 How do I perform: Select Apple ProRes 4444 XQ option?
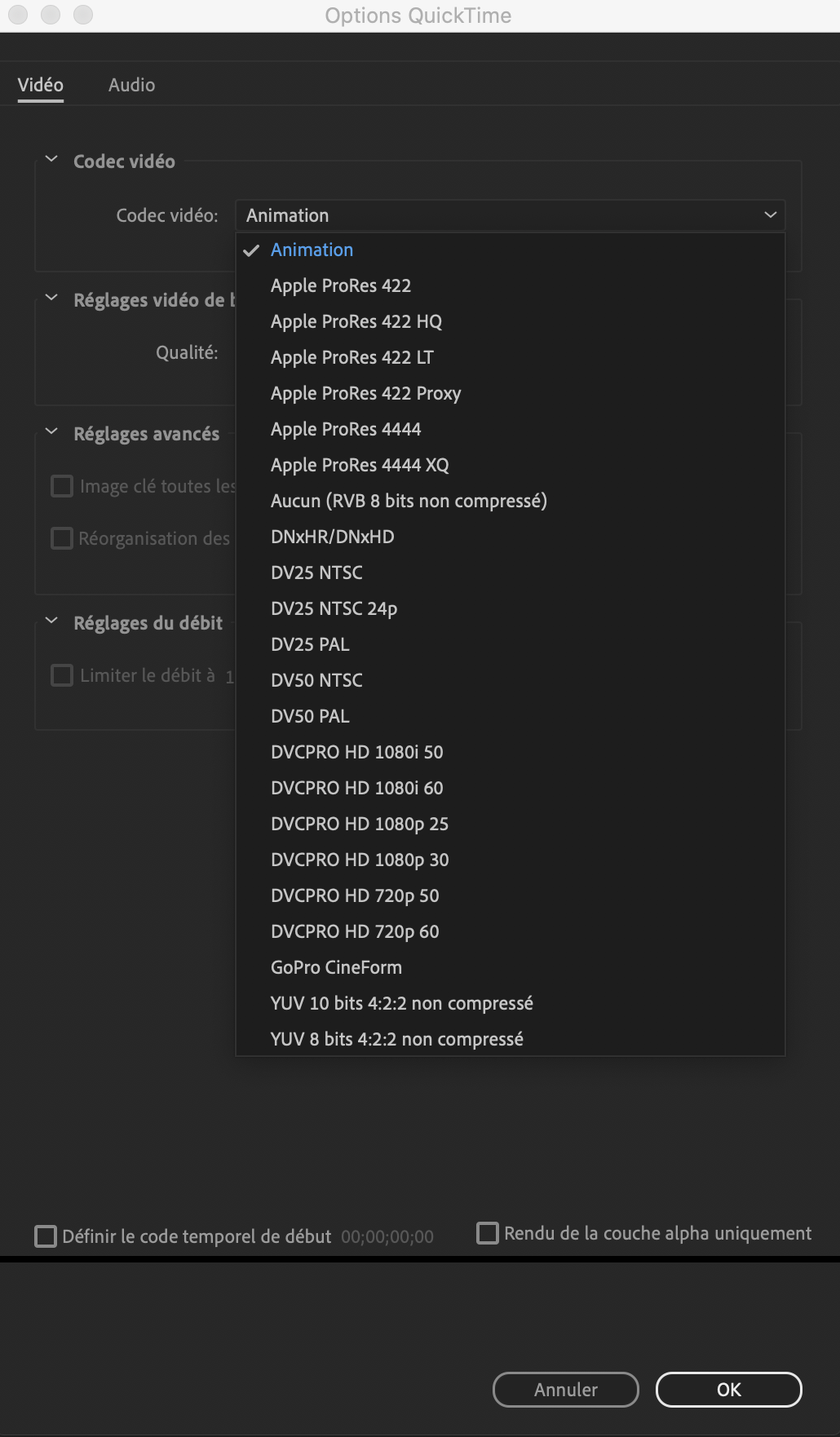[x=360, y=465]
